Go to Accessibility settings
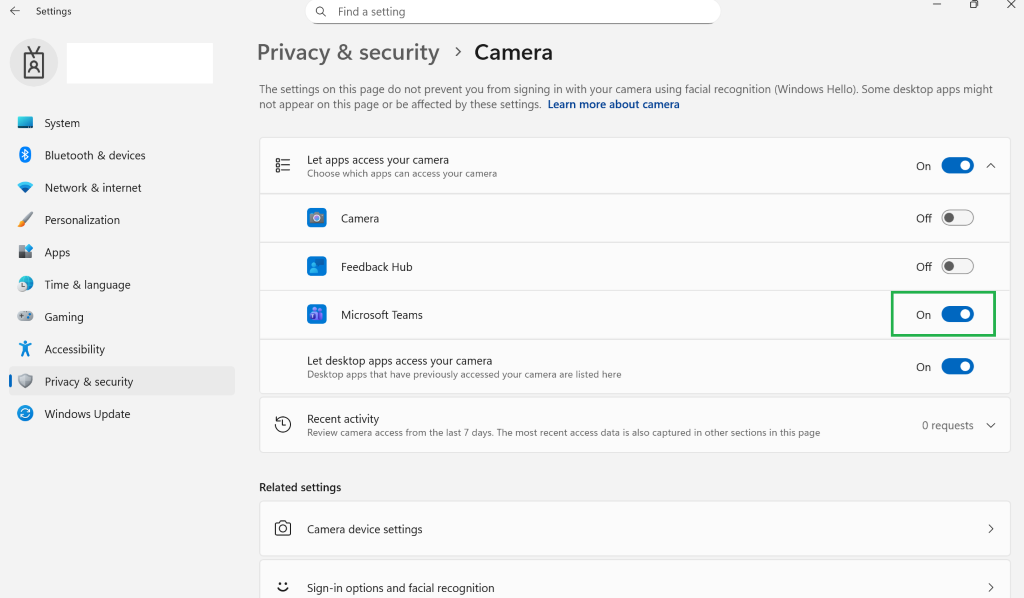Viewport: 1024px width, 598px height. coord(75,349)
